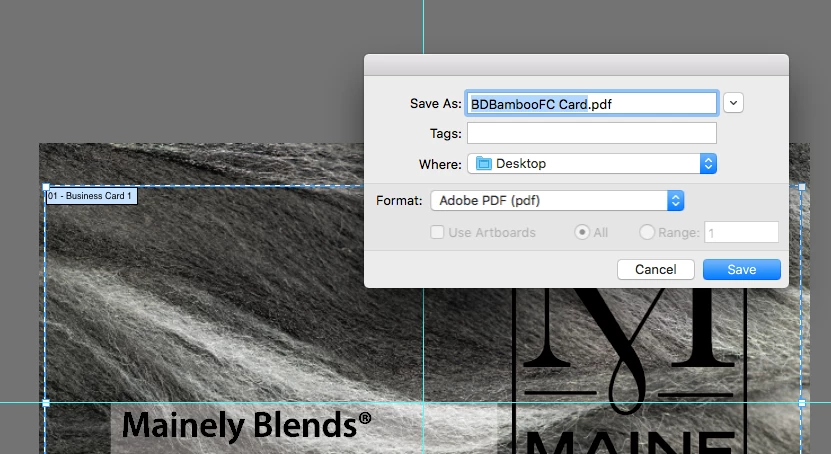
Task: Select the '01 - Business Card 1' artboard label
Action: click(x=90, y=196)
